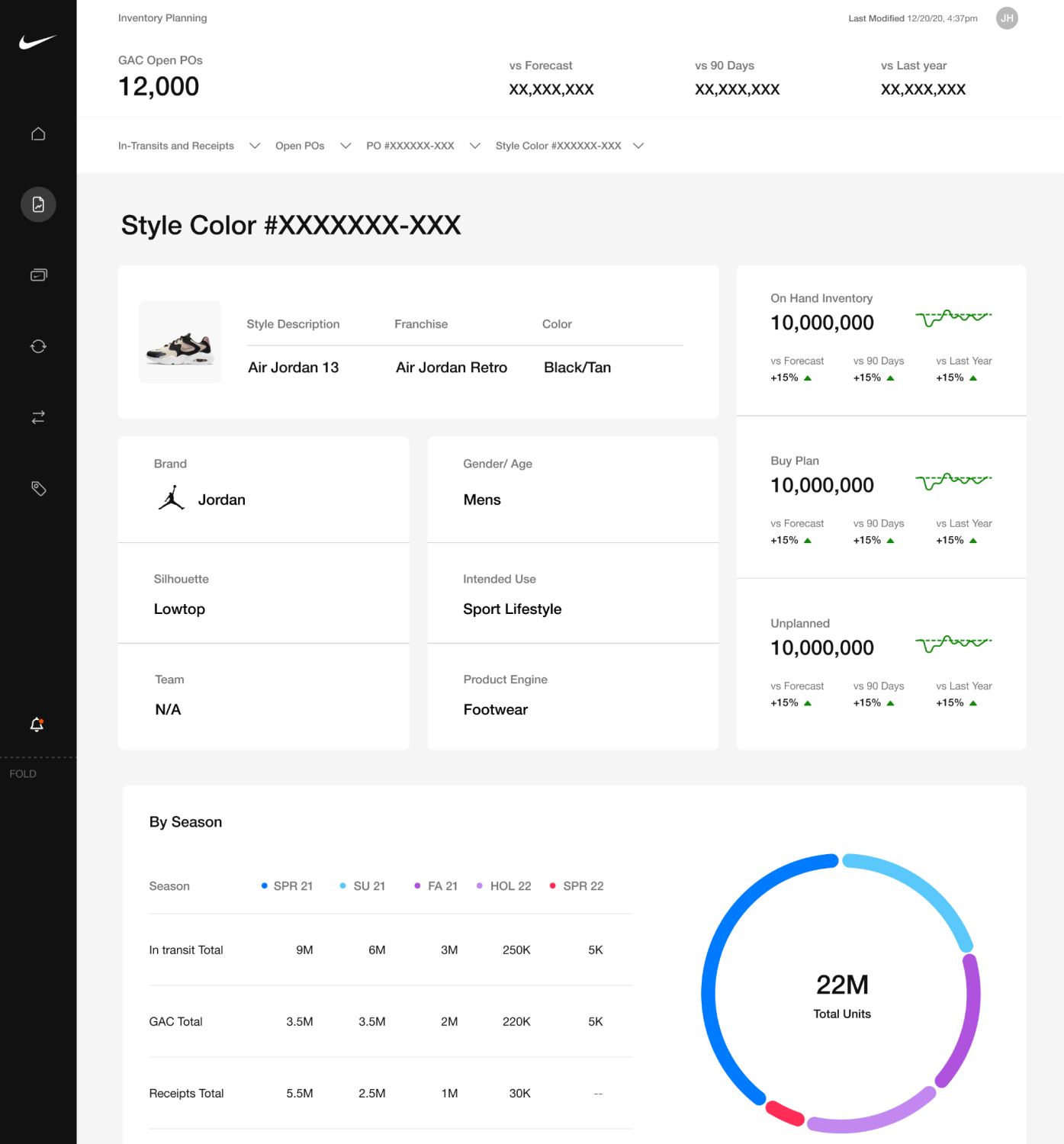
Task: Open the notifications bell icon
Action: tap(37, 725)
